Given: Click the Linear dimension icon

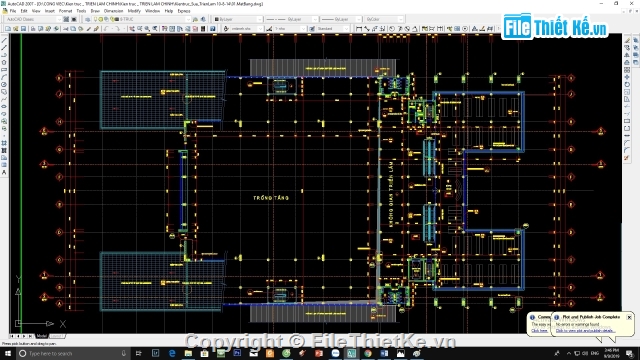Looking at the screenshot, I should coord(359,29).
